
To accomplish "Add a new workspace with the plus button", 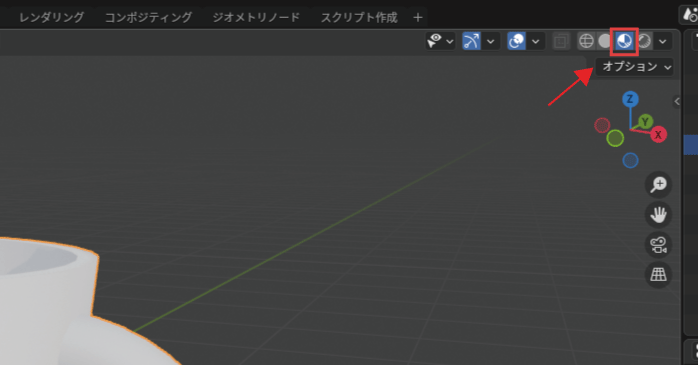I will pyautogui.click(x=418, y=18).
